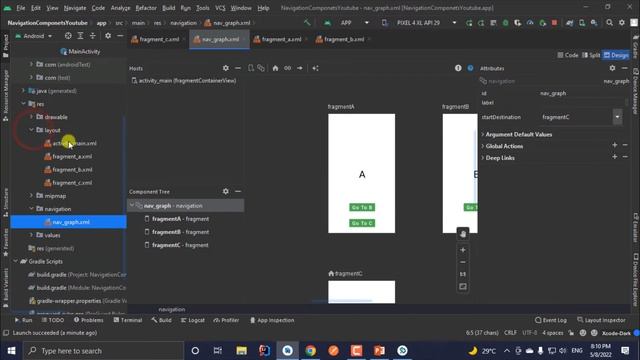This screenshot has width=640, height=360.
Task: Open Project tool window settings gear
Action: click(108, 36)
